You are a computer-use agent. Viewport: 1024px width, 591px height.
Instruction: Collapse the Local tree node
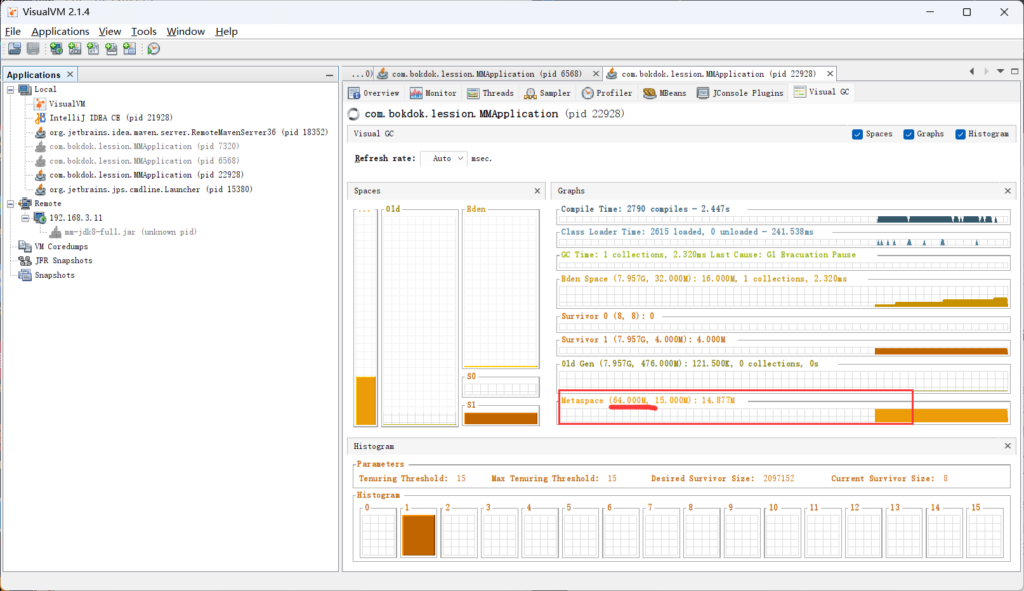point(10,89)
